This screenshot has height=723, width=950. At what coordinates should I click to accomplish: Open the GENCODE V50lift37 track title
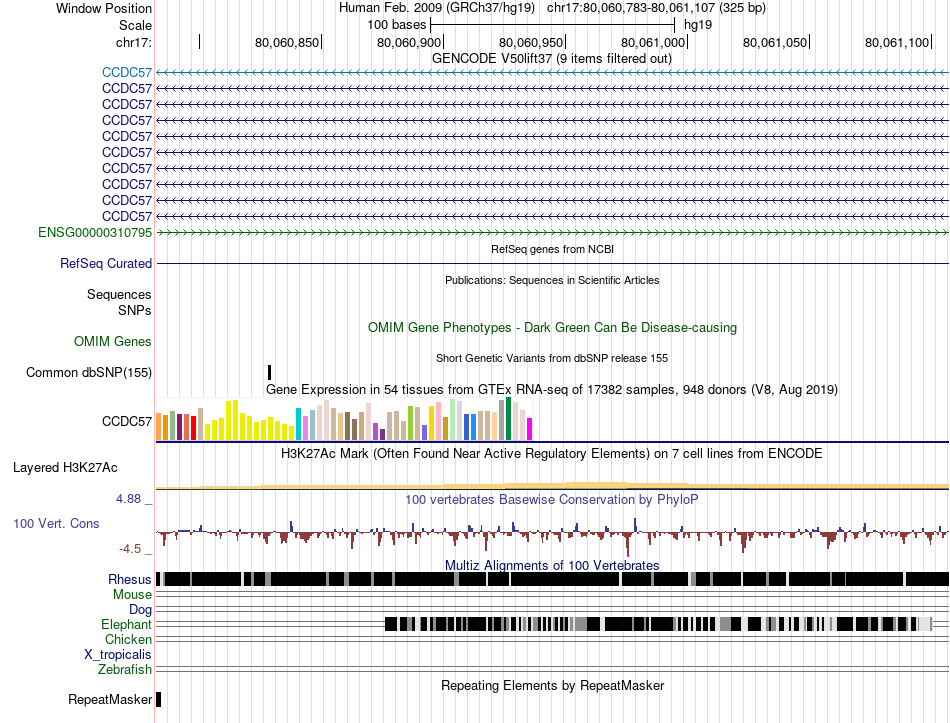tap(551, 59)
